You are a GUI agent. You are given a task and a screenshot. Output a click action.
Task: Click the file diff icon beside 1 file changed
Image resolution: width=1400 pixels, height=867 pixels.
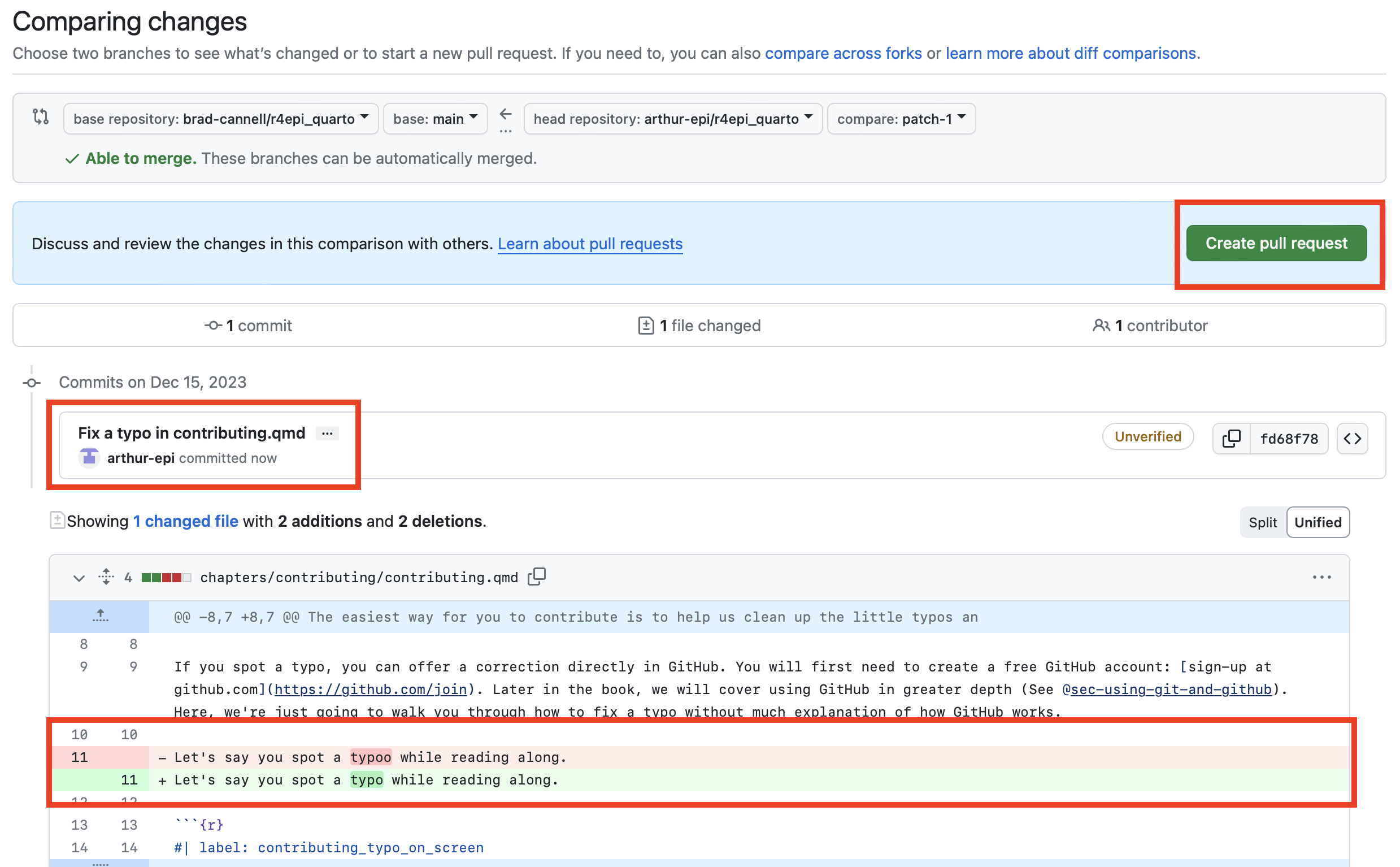click(646, 326)
